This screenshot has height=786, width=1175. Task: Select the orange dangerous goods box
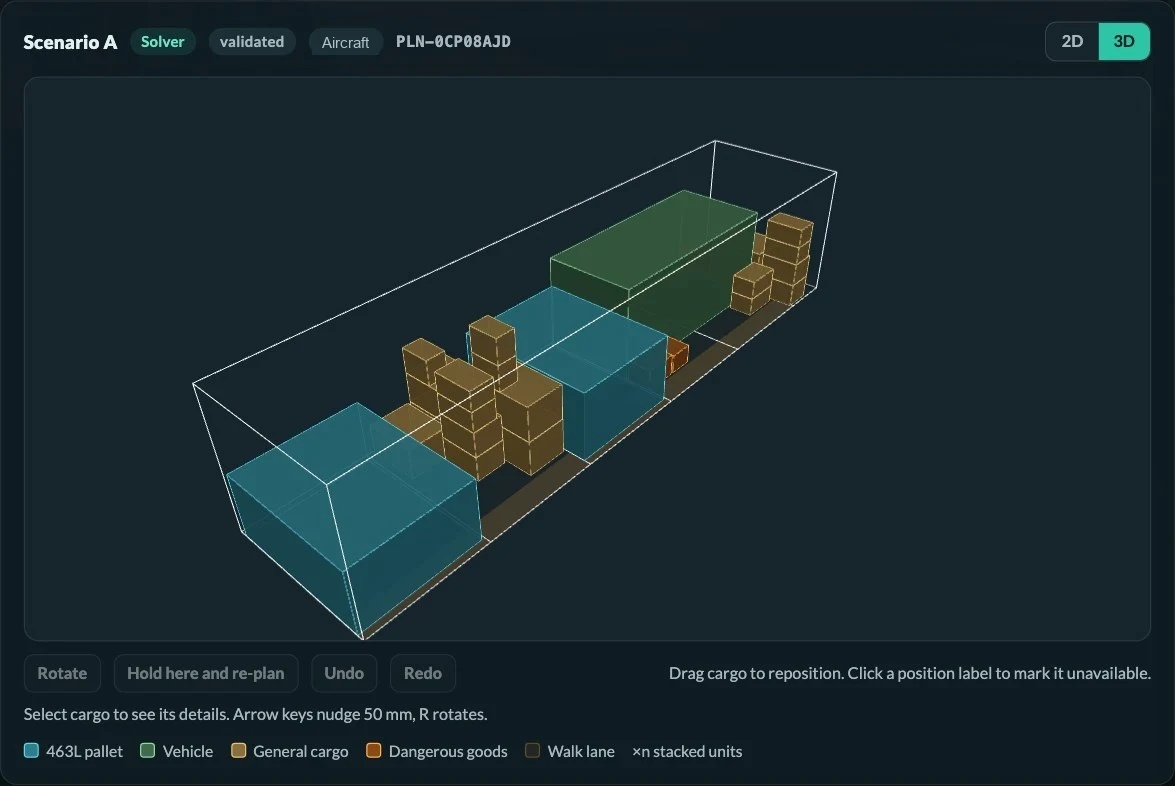click(677, 357)
